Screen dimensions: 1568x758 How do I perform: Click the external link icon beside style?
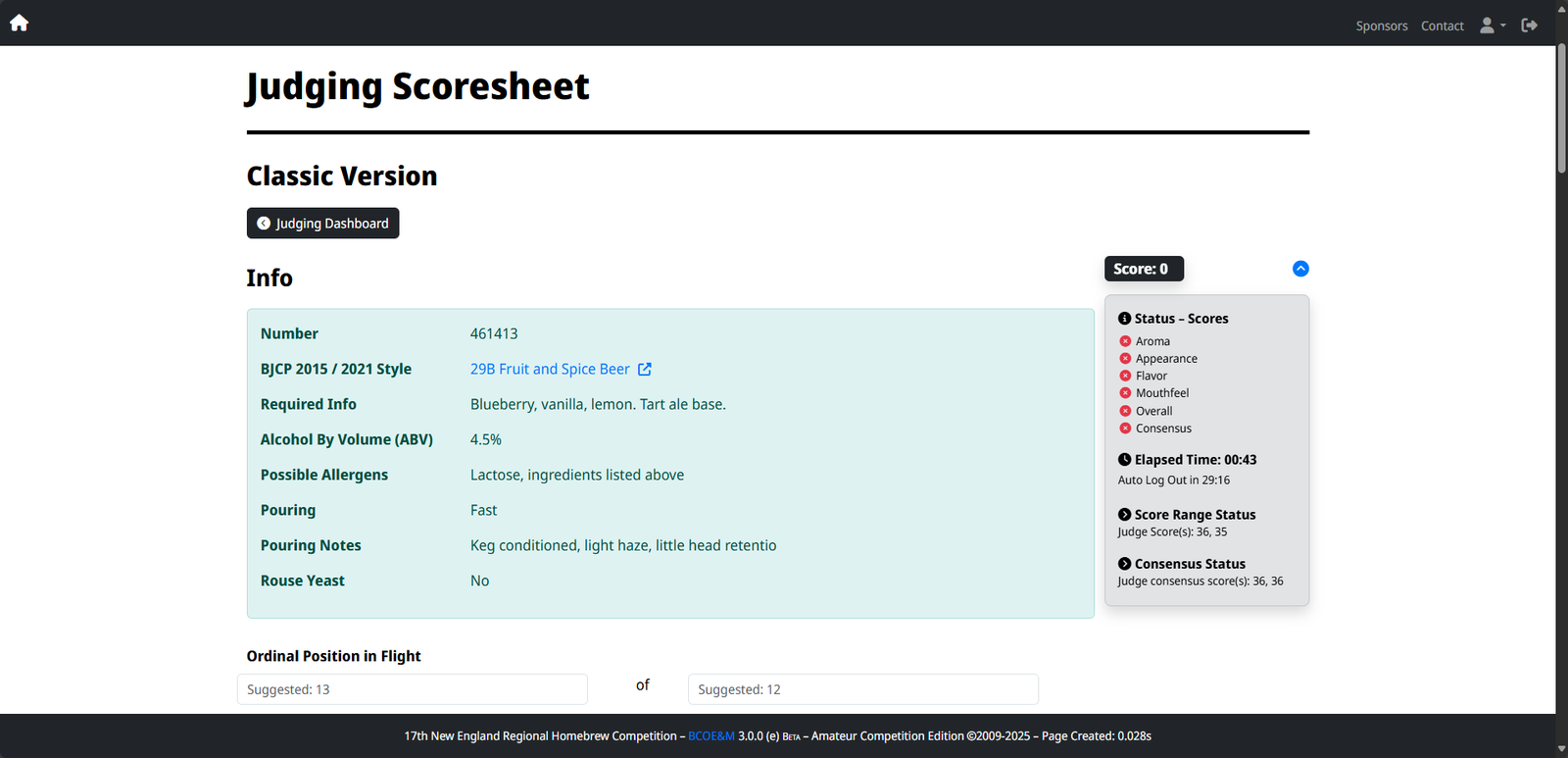[x=645, y=369]
